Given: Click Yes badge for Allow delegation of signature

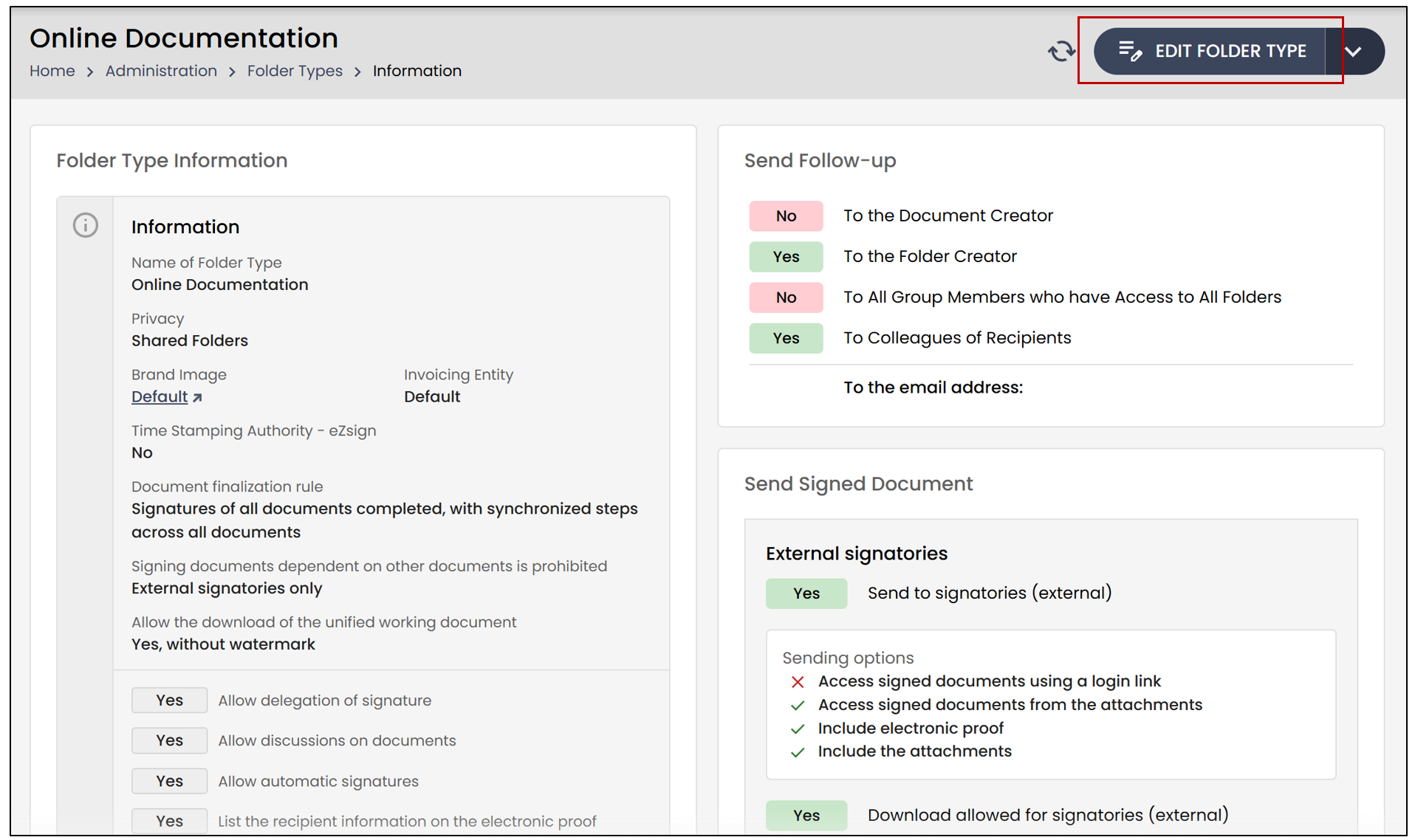Looking at the screenshot, I should point(169,700).
